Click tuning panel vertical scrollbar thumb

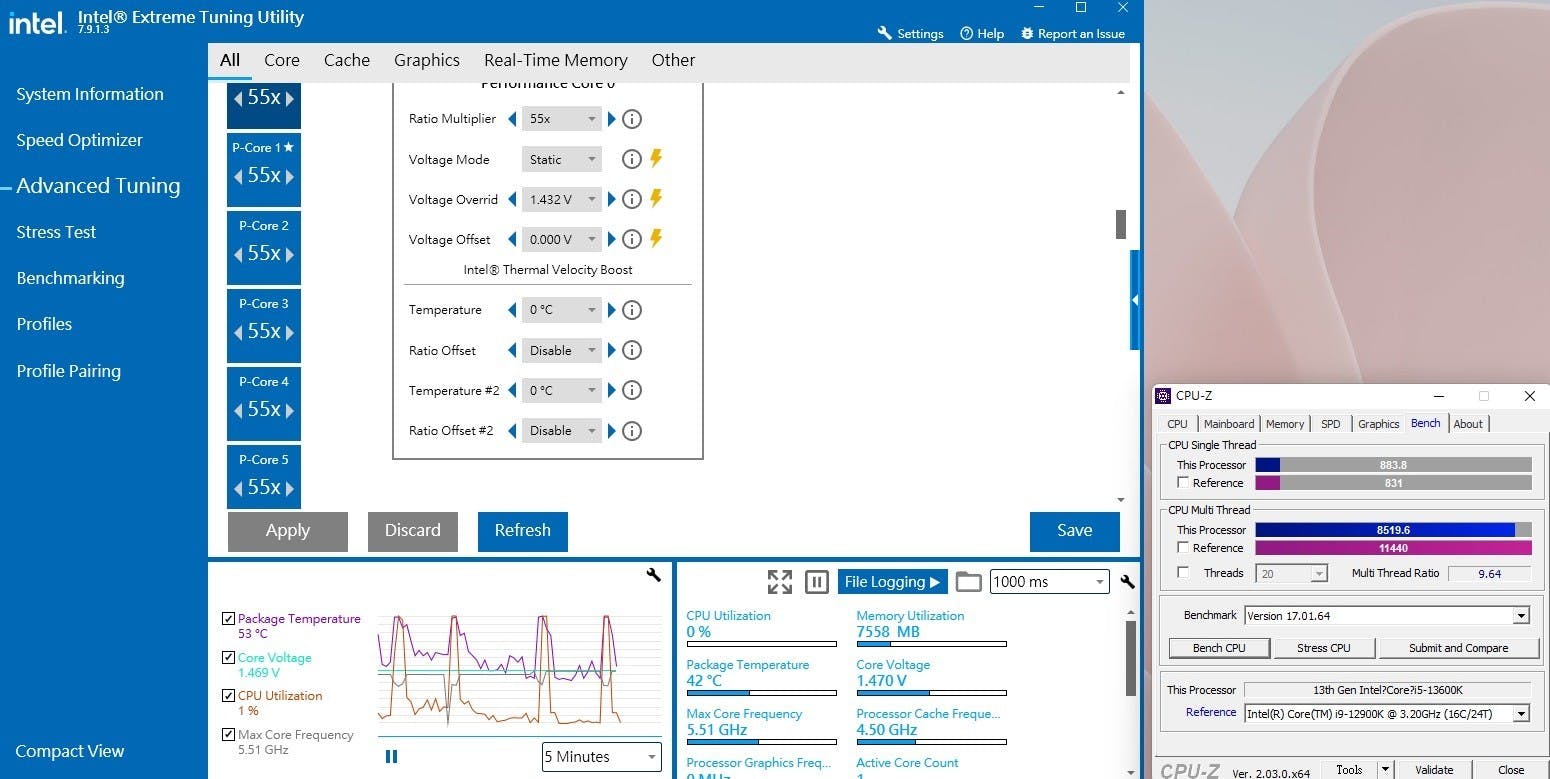1121,225
